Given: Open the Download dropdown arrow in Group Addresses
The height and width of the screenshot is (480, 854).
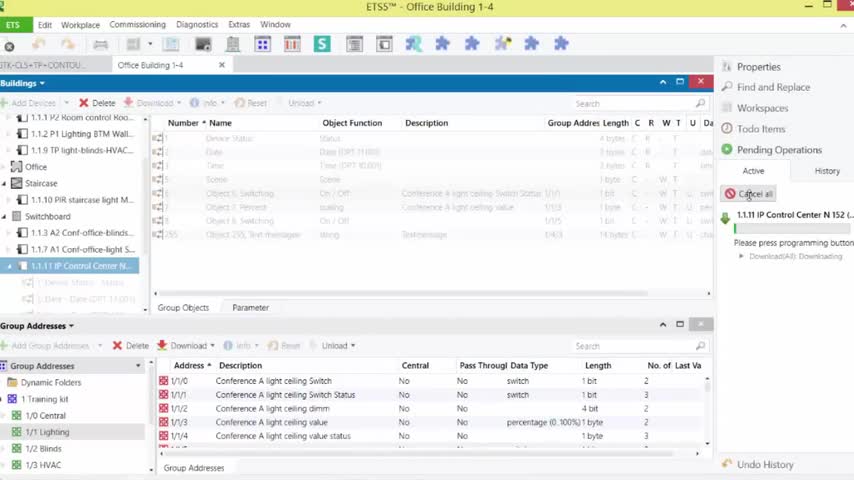Looking at the screenshot, I should [x=212, y=346].
